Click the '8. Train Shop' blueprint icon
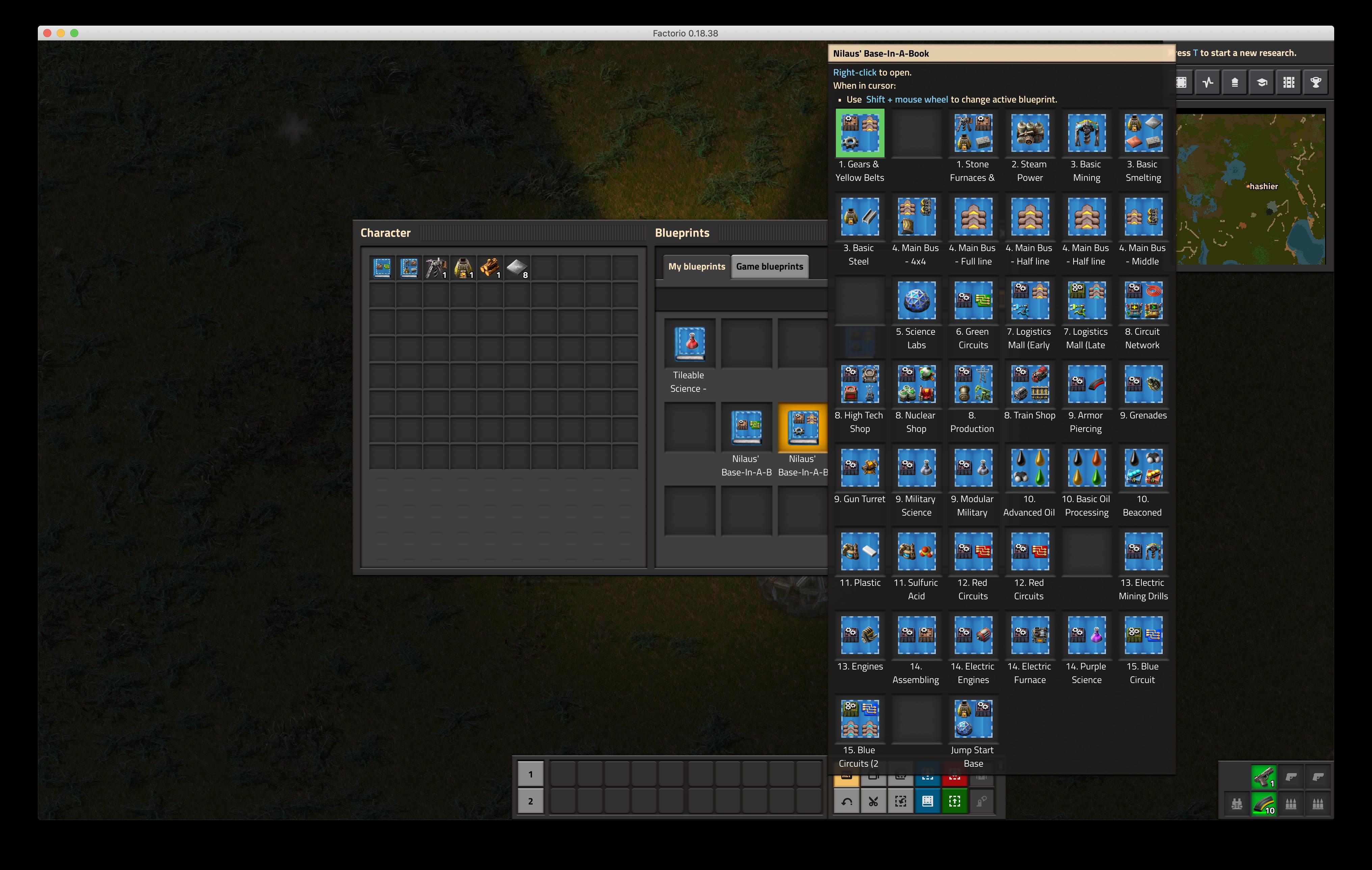Image resolution: width=1372 pixels, height=870 pixels. coord(1030,384)
